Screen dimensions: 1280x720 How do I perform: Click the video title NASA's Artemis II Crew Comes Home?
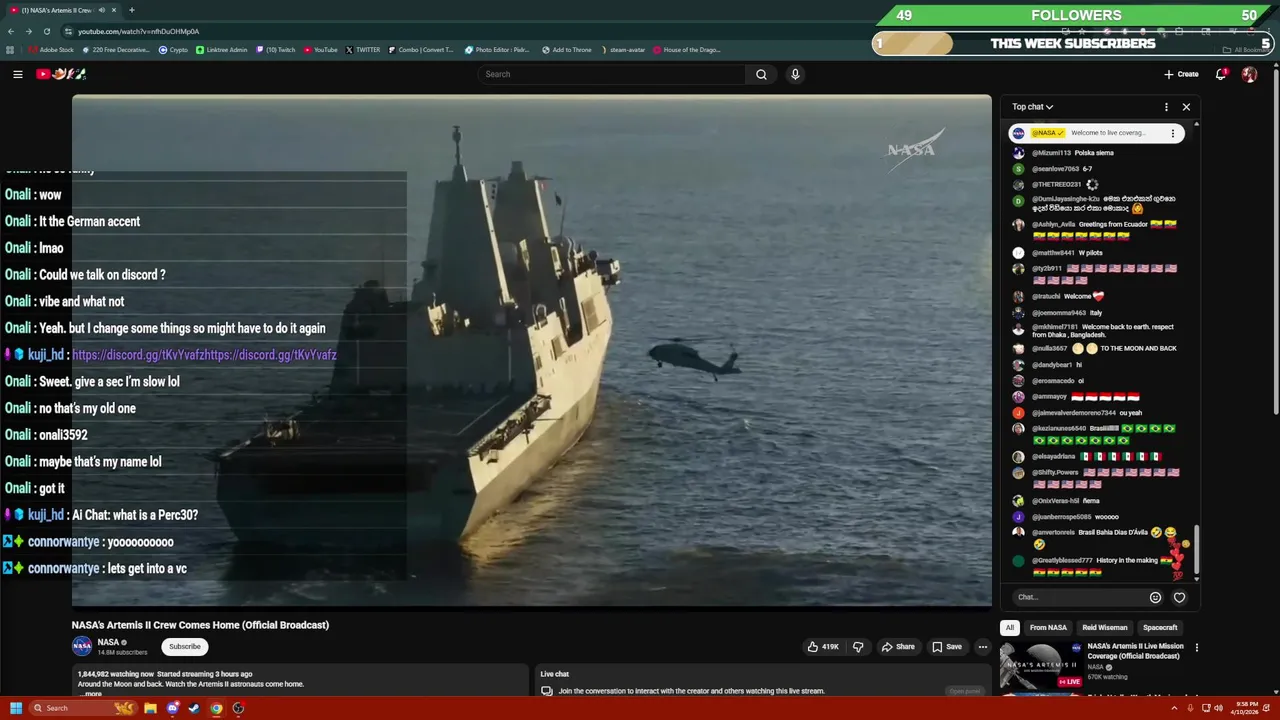(x=200, y=625)
